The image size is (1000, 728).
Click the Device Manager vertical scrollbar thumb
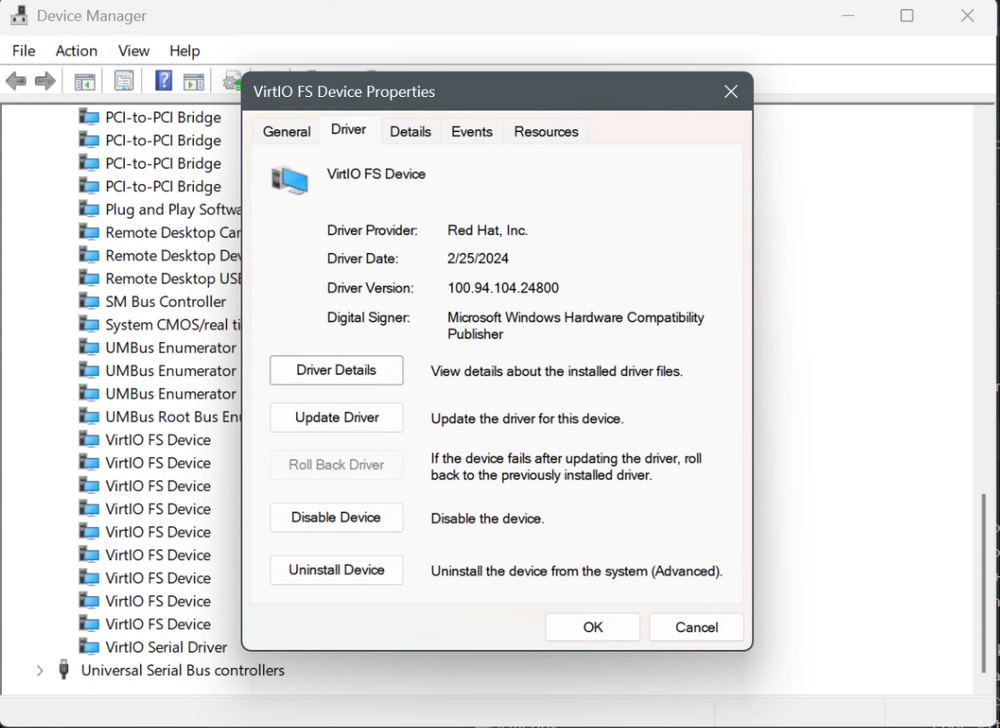pyautogui.click(x=983, y=583)
